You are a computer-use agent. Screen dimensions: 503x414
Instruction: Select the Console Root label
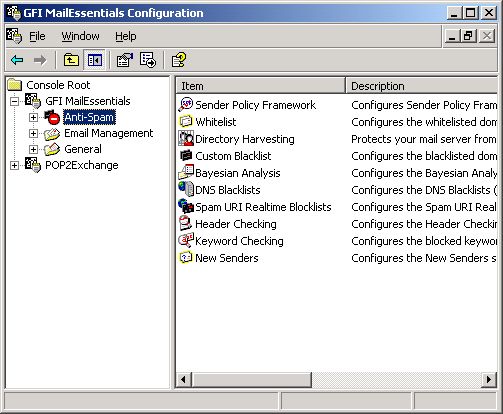pos(58,85)
